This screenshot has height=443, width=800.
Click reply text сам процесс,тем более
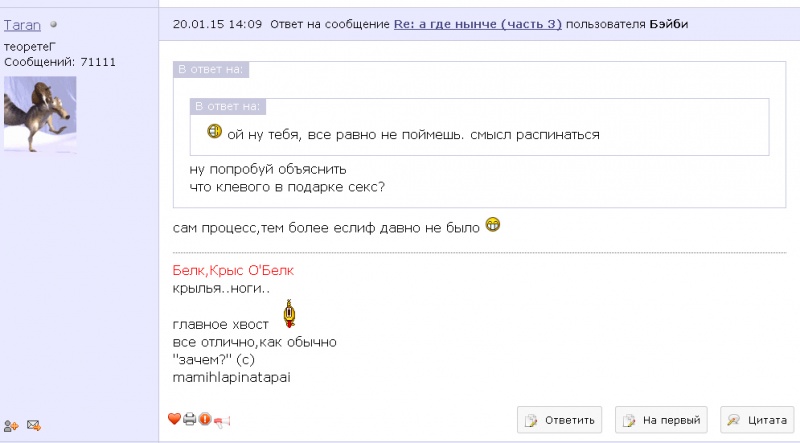coord(326,228)
